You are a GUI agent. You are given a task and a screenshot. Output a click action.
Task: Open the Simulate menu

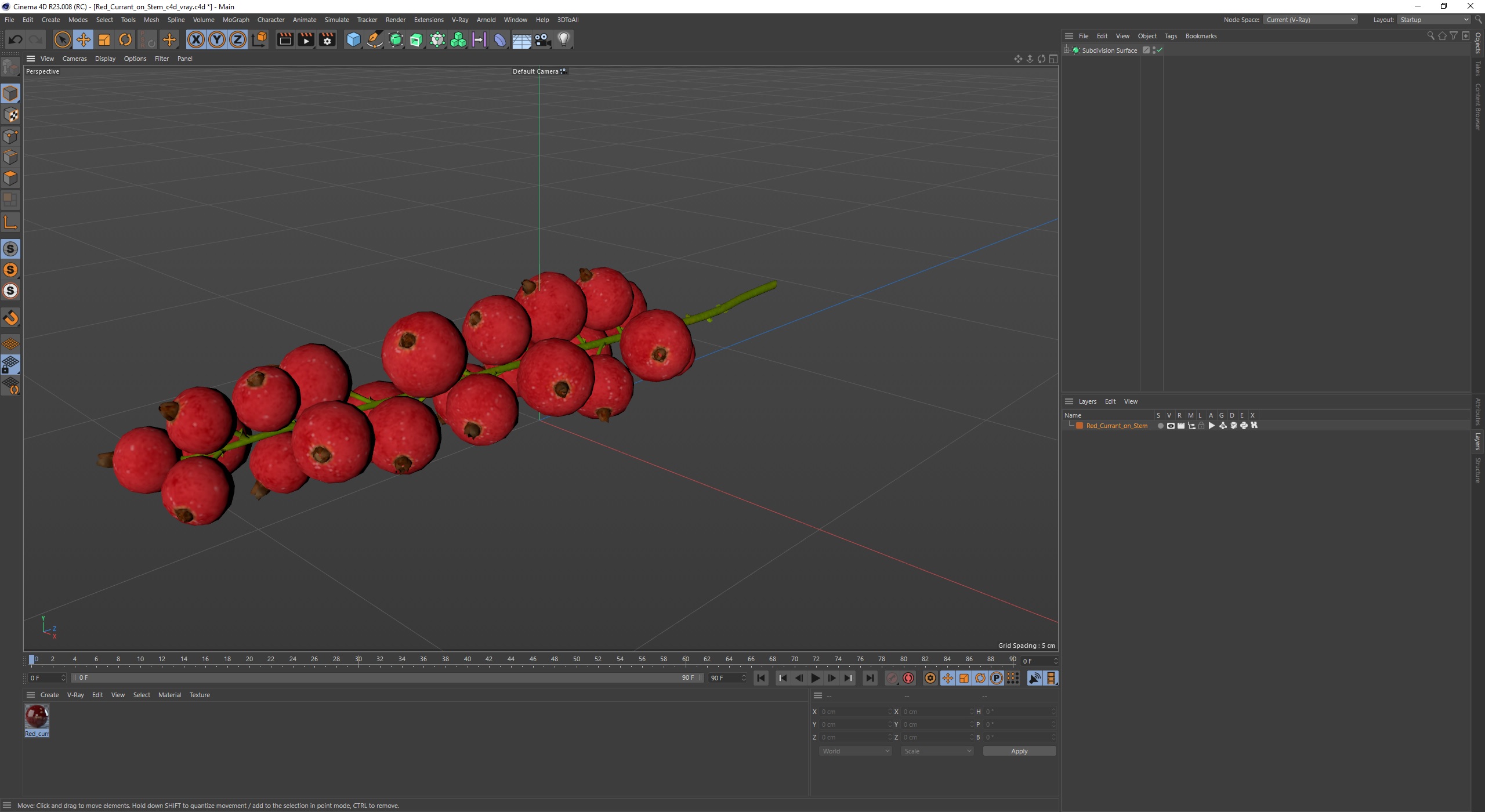[x=337, y=19]
